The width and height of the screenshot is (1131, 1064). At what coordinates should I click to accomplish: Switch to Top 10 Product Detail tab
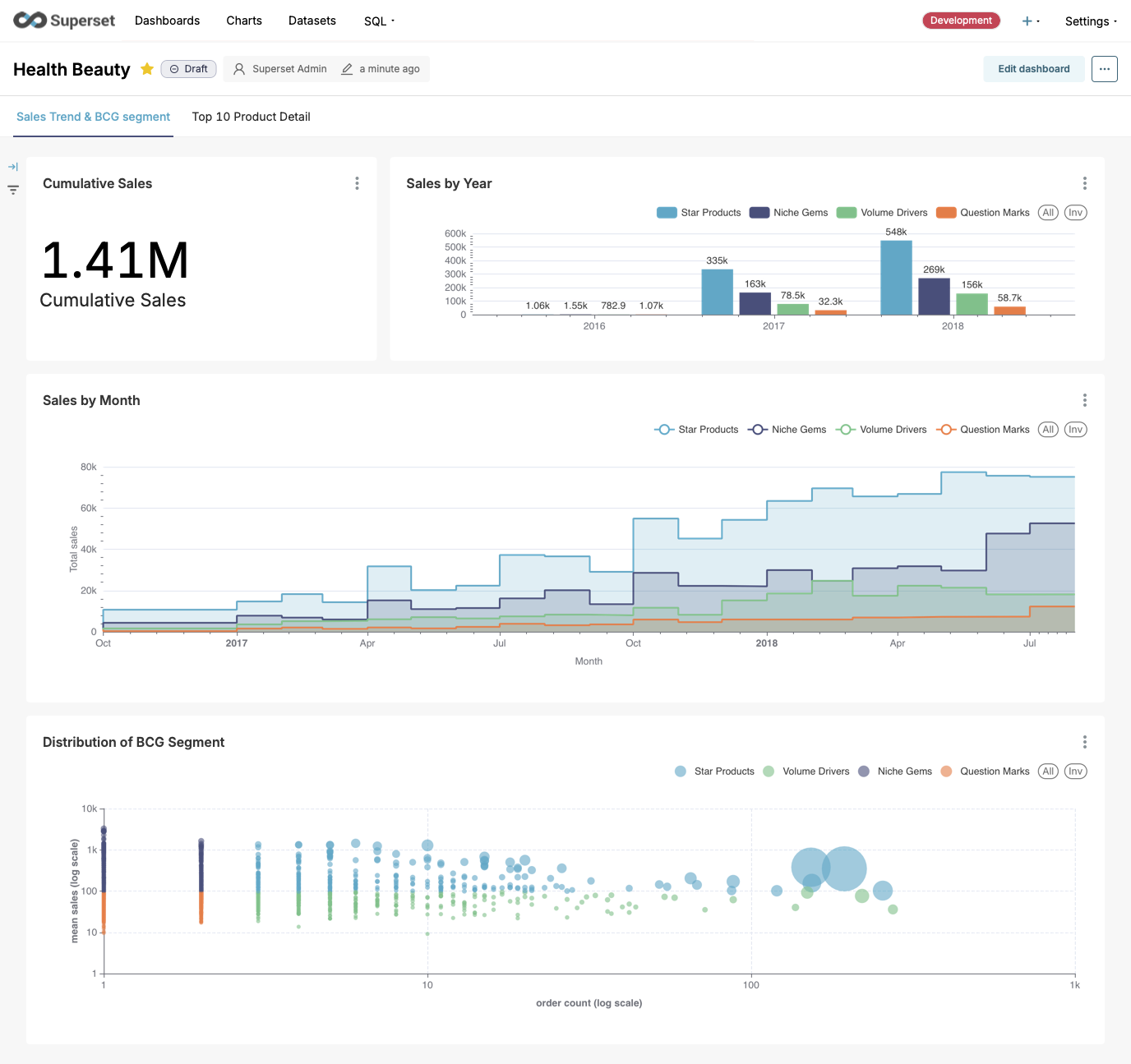[x=251, y=117]
